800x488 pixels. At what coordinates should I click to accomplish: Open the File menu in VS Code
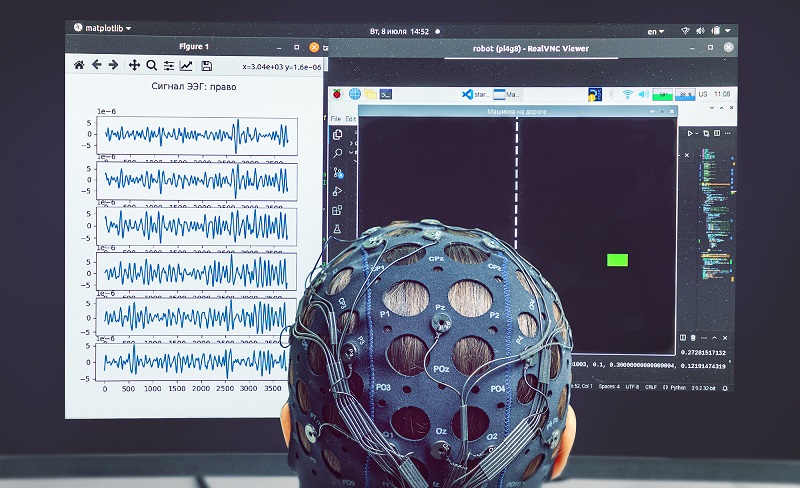pos(336,117)
